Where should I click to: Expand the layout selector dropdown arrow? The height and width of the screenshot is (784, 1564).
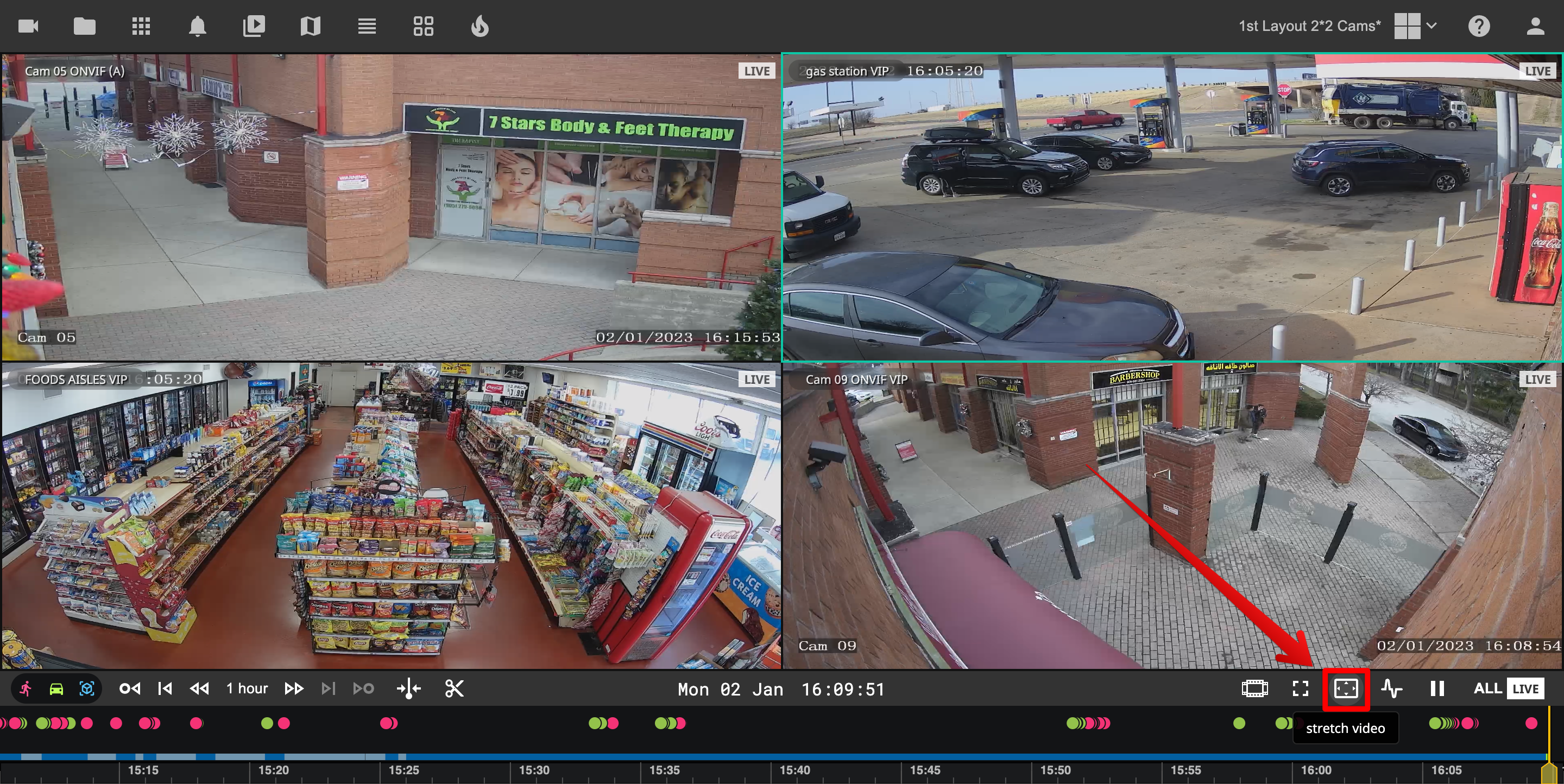[x=1431, y=26]
